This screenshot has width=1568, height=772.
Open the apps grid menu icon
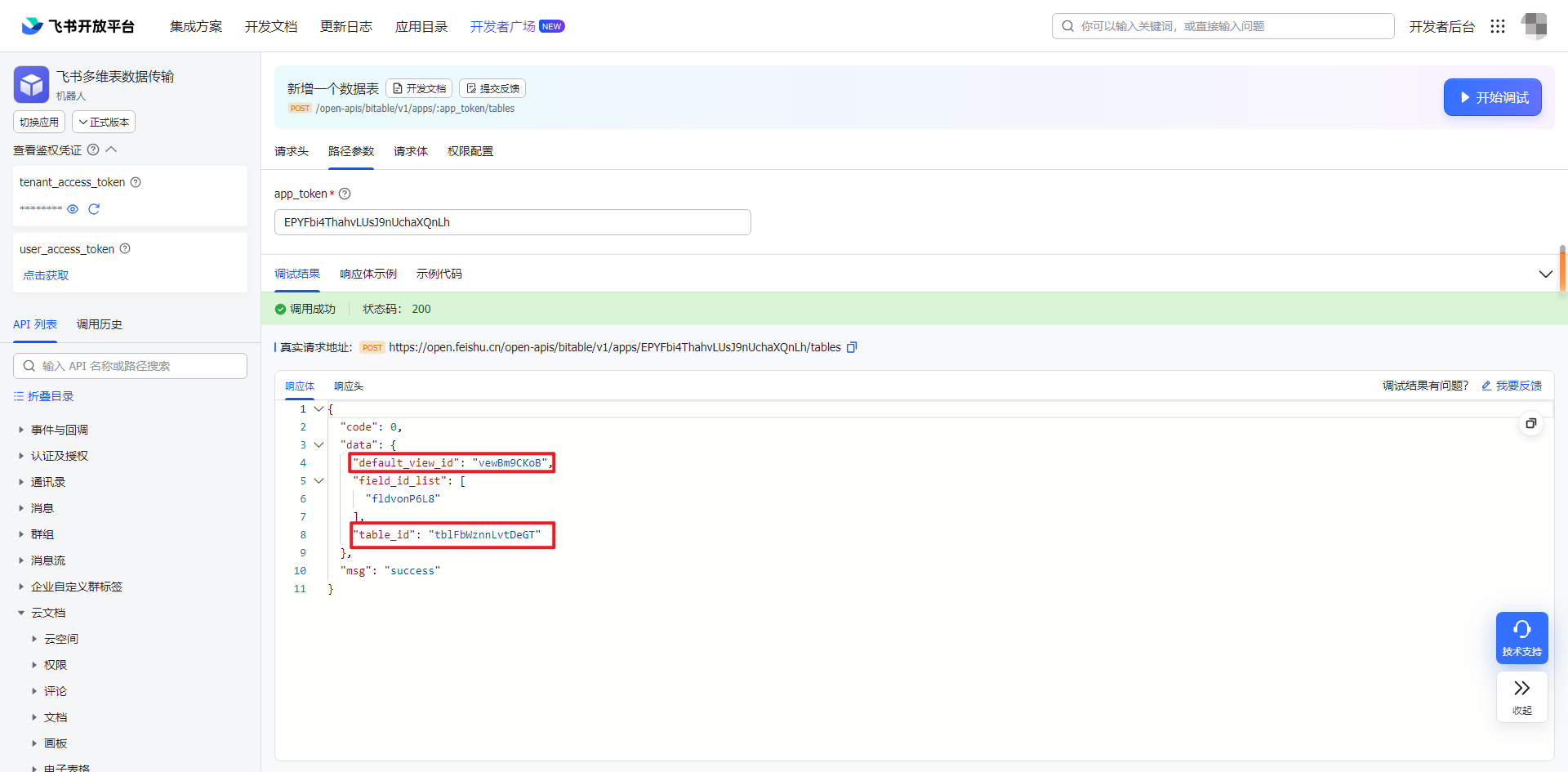[1498, 26]
